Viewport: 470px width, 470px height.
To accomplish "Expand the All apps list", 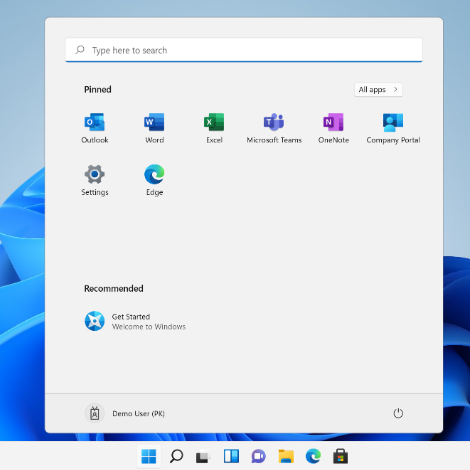I will point(378,89).
